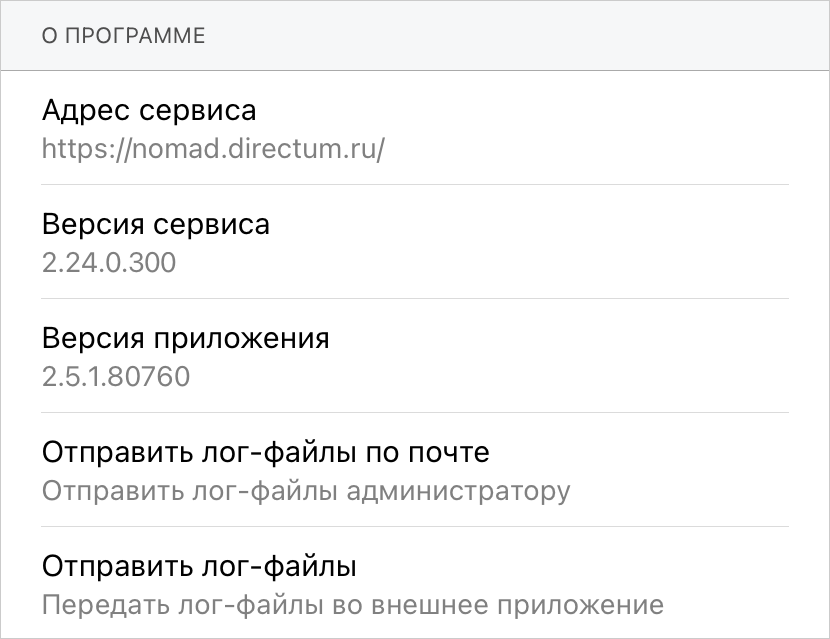Tap Отправить лог-файлы по почте
830x639 pixels.
pos(266,452)
